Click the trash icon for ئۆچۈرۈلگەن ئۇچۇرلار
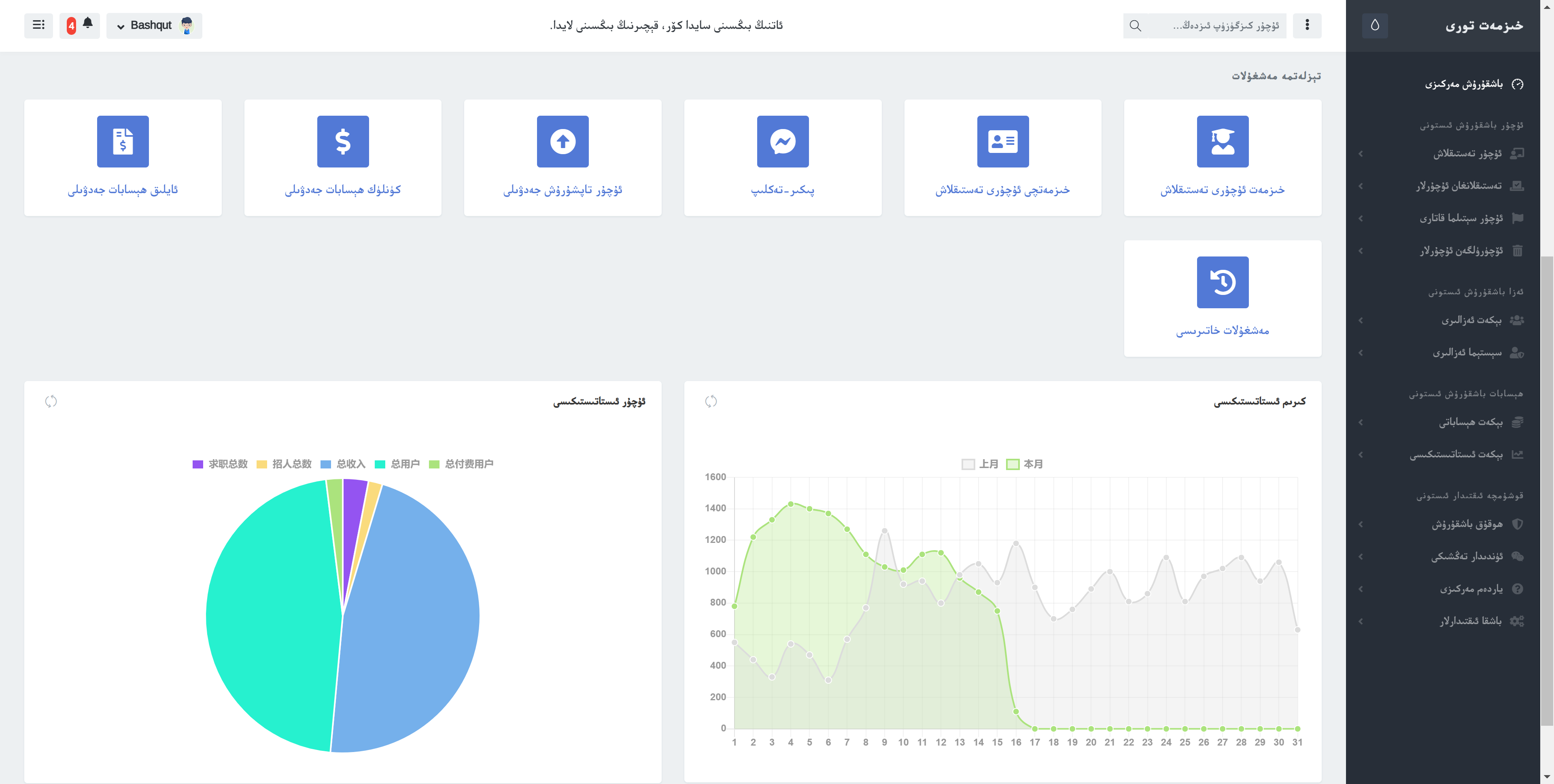Viewport: 1554px width, 784px height. click(x=1517, y=250)
